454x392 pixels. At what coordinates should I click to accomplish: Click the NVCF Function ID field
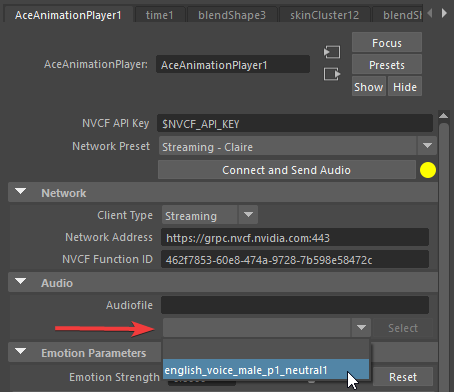click(295, 259)
